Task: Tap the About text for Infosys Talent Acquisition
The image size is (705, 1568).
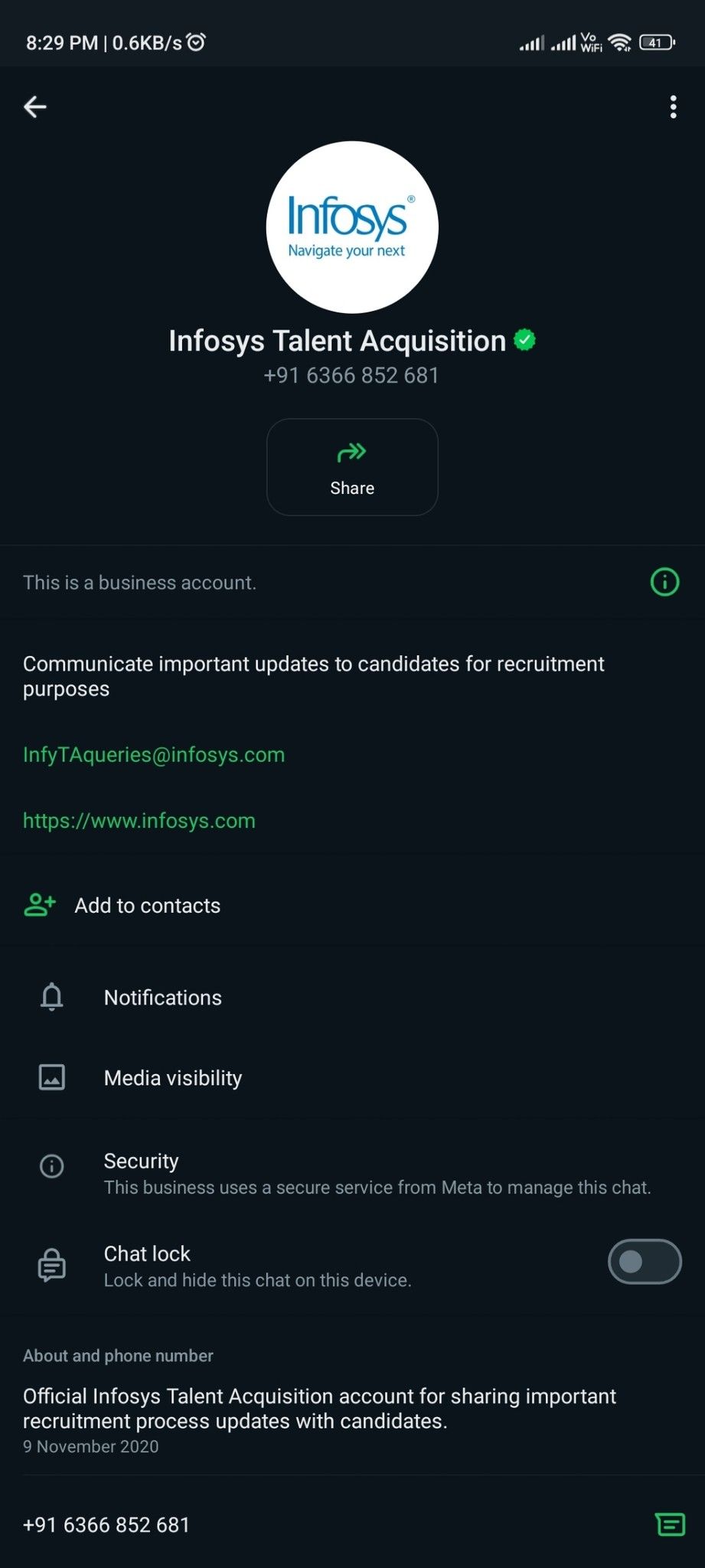Action: click(319, 1409)
